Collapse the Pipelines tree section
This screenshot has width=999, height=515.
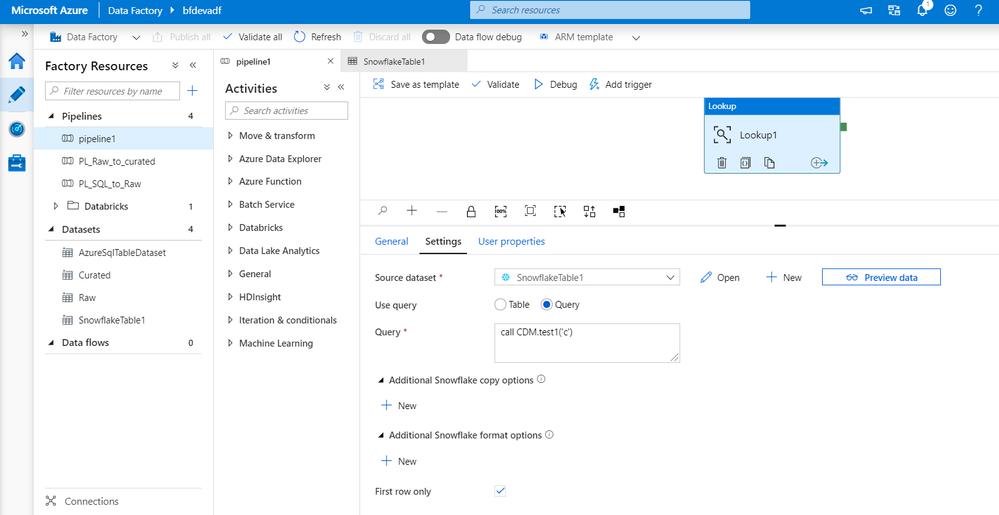point(51,116)
